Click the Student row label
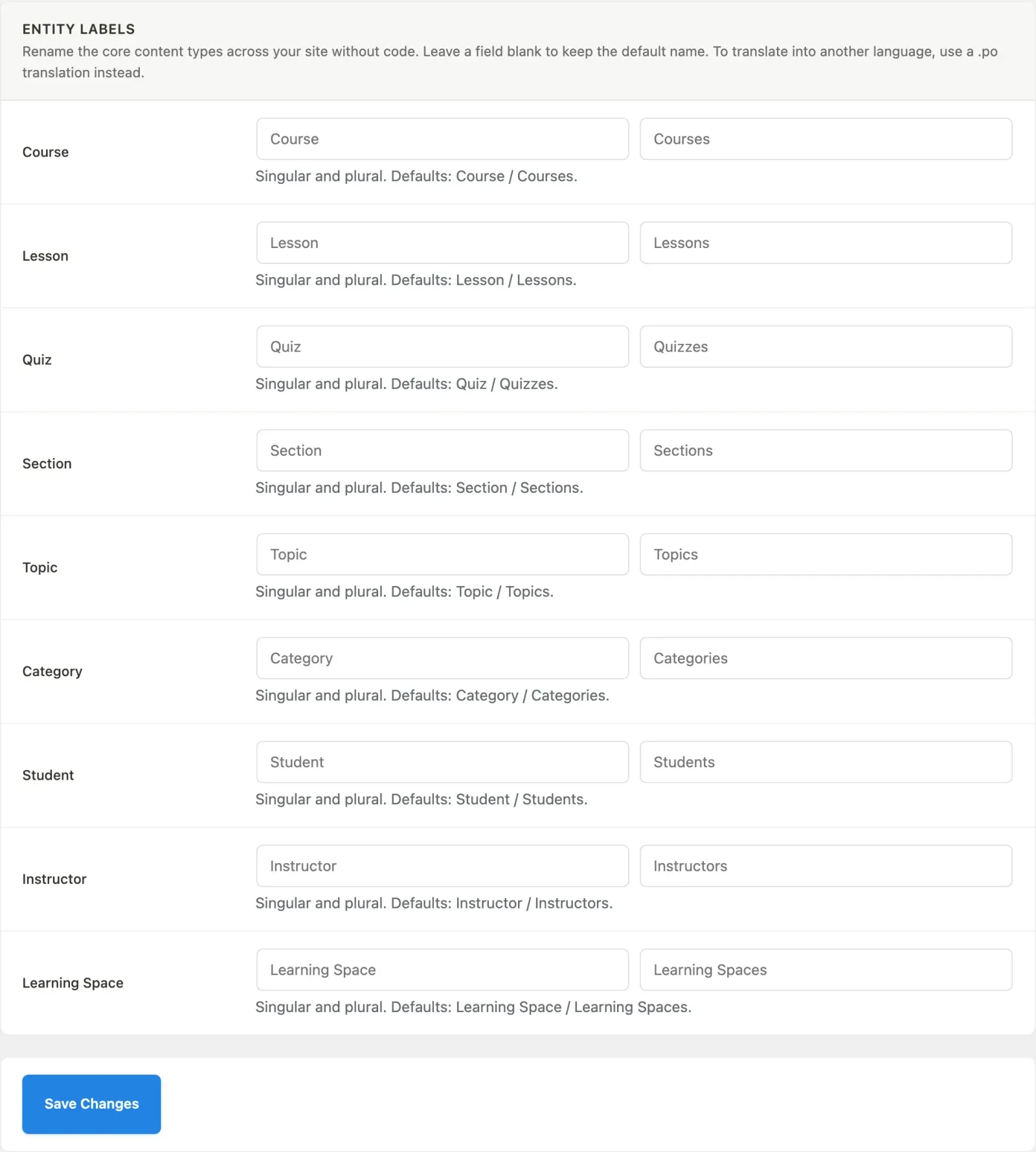 [48, 775]
